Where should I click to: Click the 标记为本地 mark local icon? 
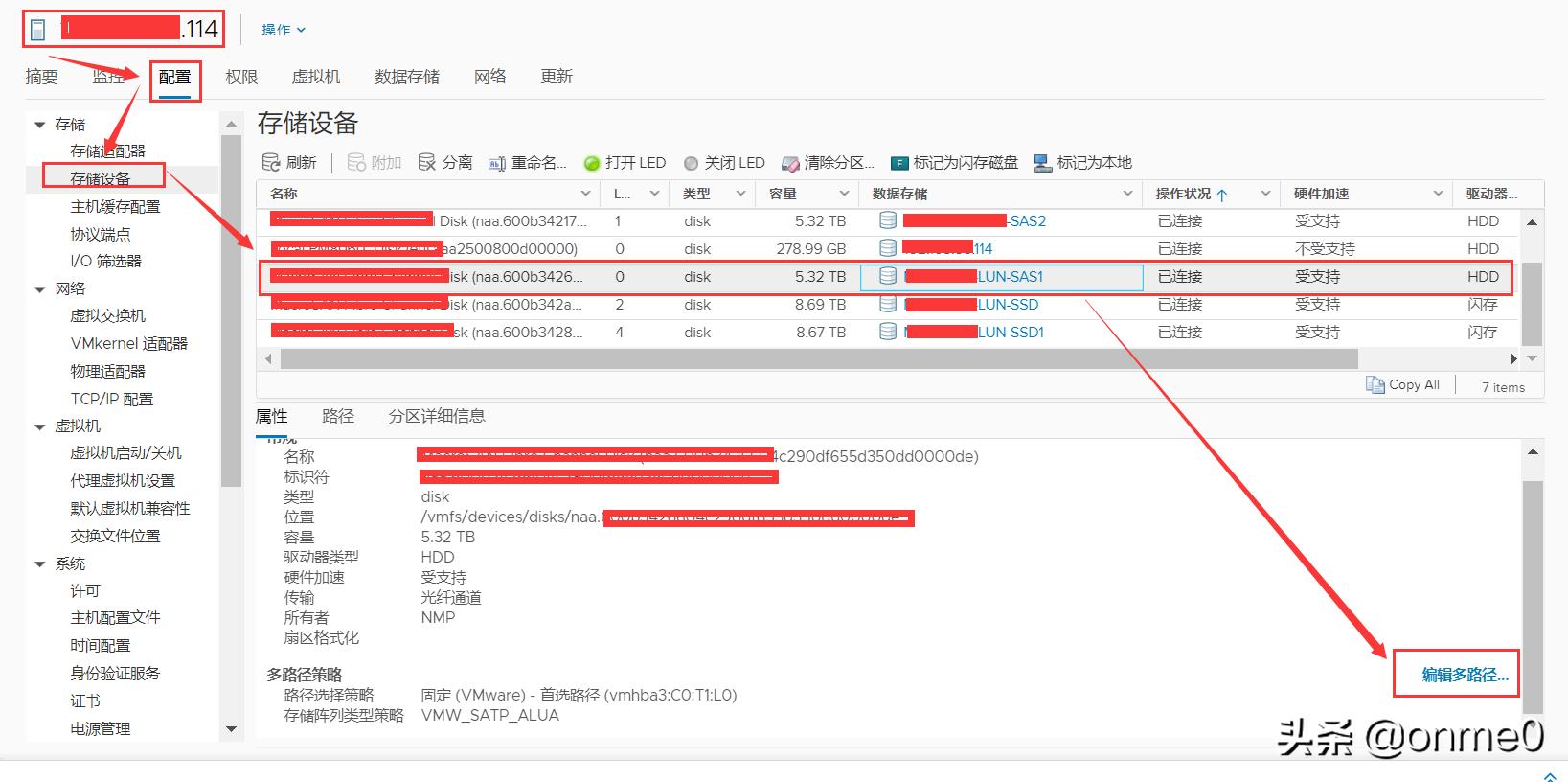1043,163
